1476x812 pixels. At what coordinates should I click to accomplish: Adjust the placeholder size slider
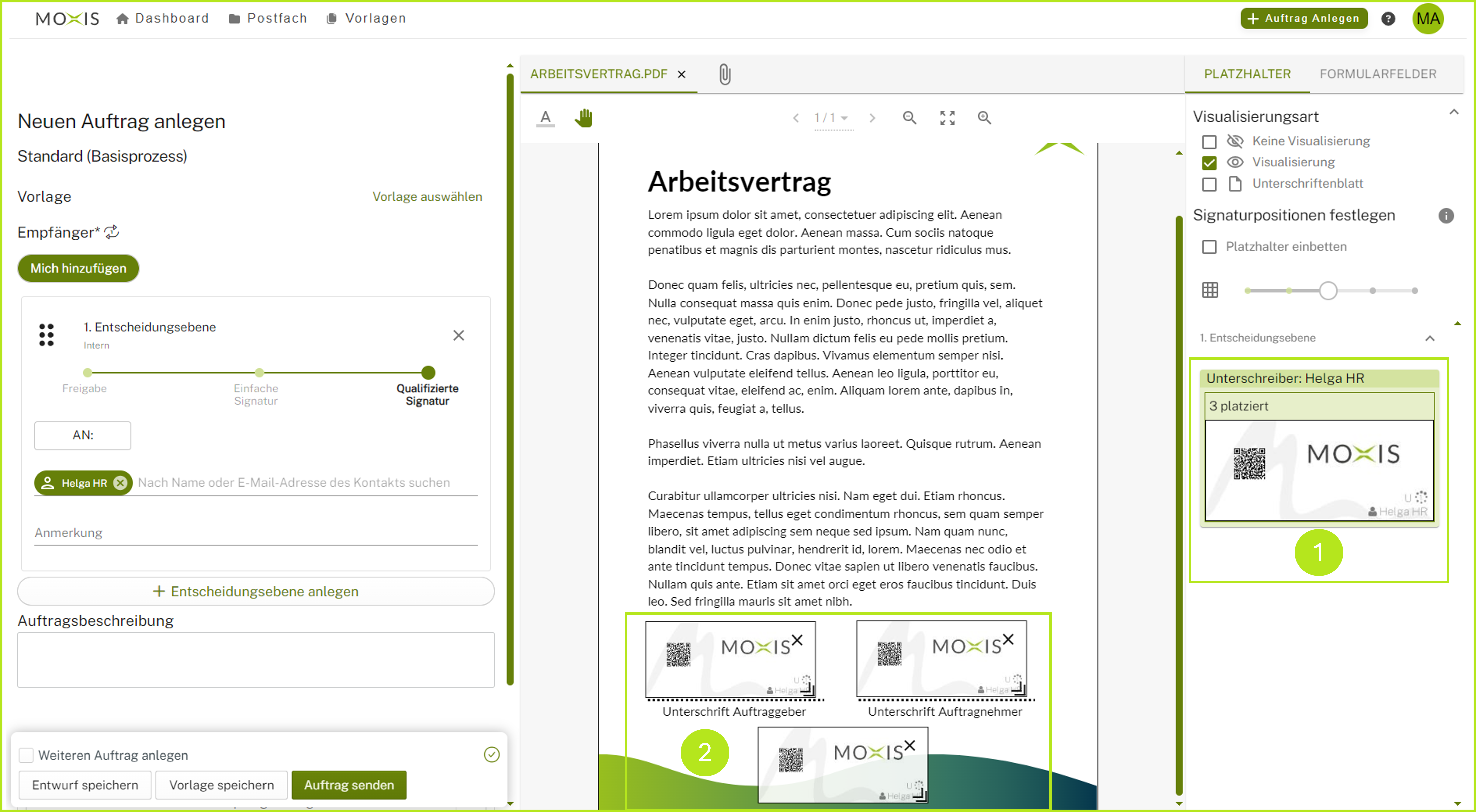click(x=1328, y=290)
